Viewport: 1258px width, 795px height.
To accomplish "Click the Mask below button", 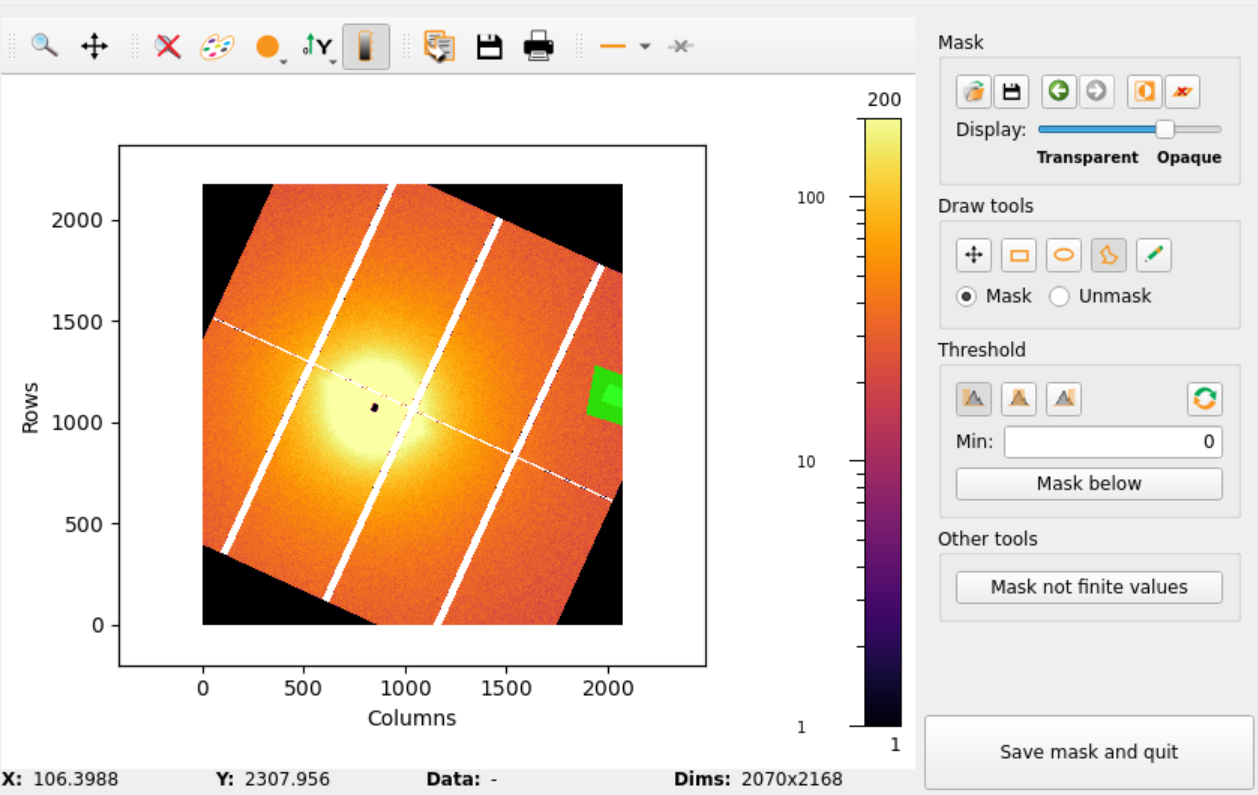I will [1089, 484].
